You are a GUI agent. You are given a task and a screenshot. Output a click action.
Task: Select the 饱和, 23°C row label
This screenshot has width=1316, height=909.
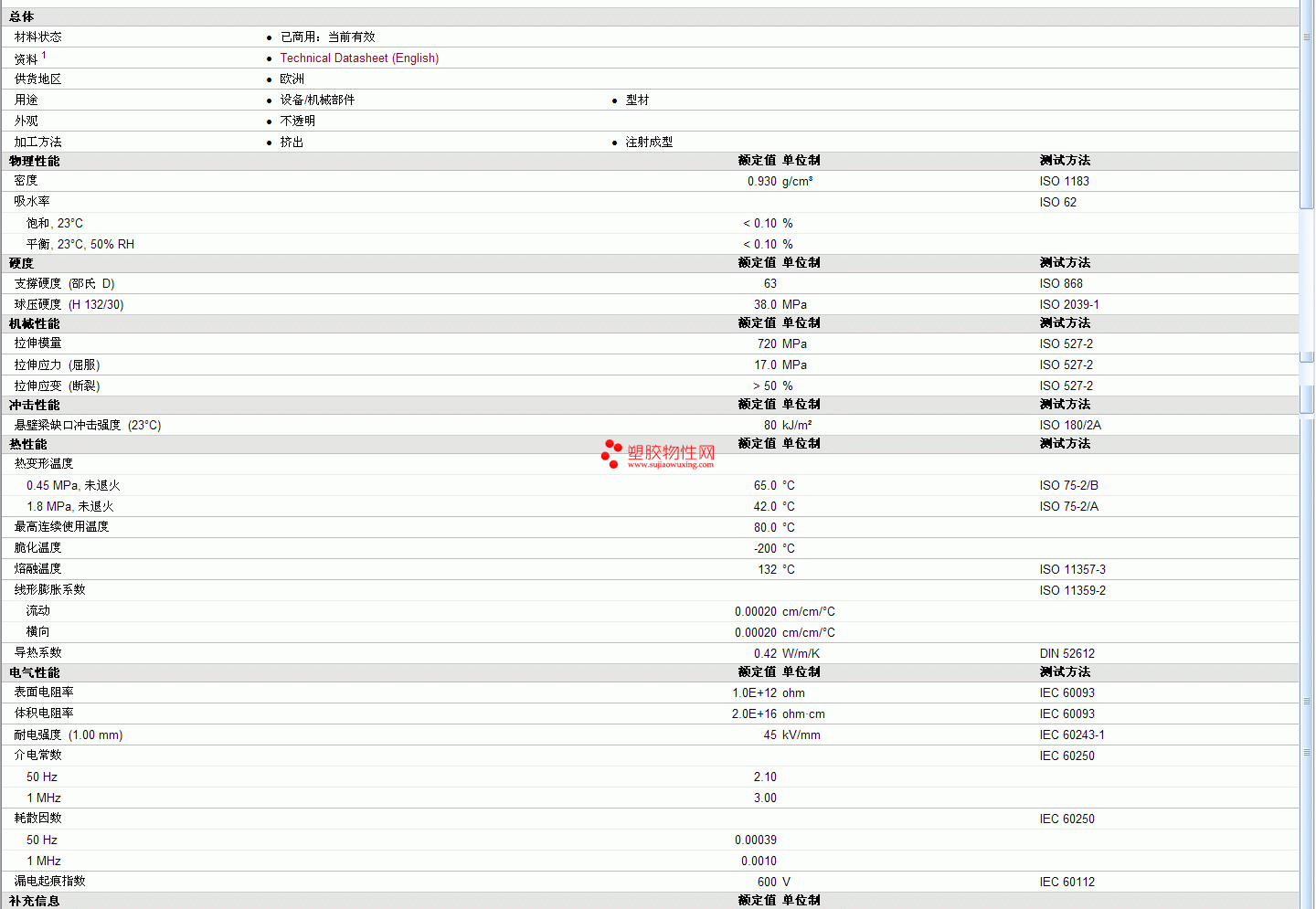(x=55, y=223)
